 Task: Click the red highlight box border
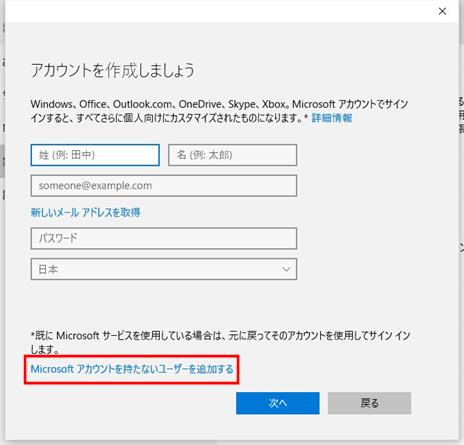tap(132, 356)
